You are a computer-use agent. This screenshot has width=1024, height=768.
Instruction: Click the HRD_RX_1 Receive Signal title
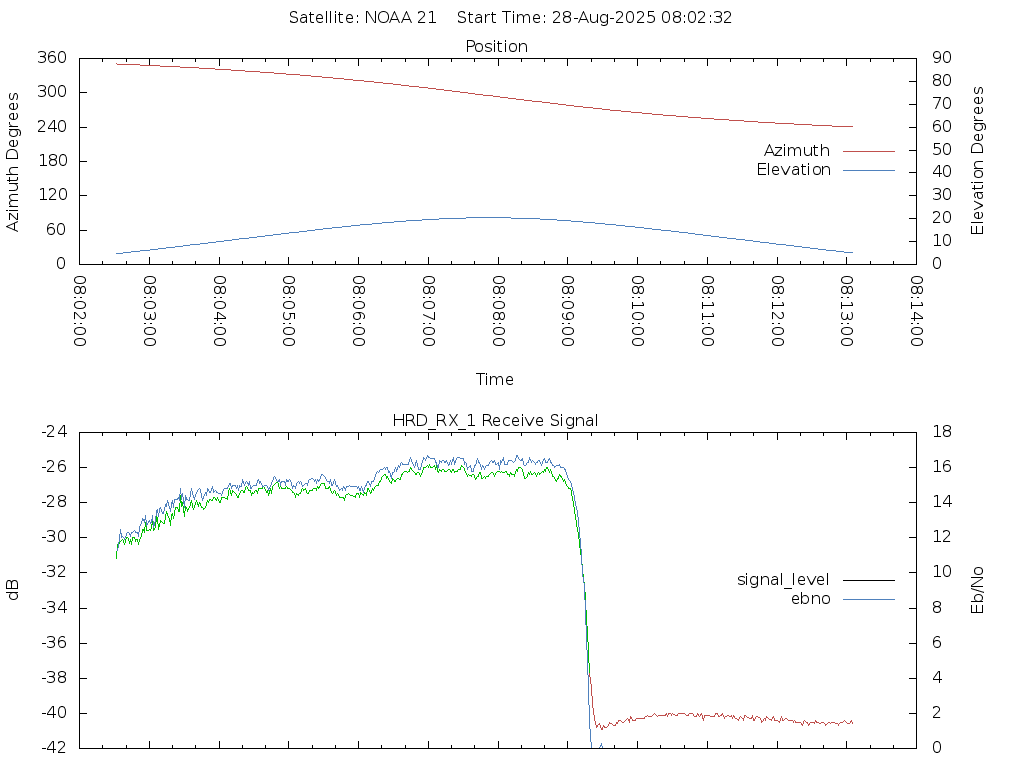(495, 421)
